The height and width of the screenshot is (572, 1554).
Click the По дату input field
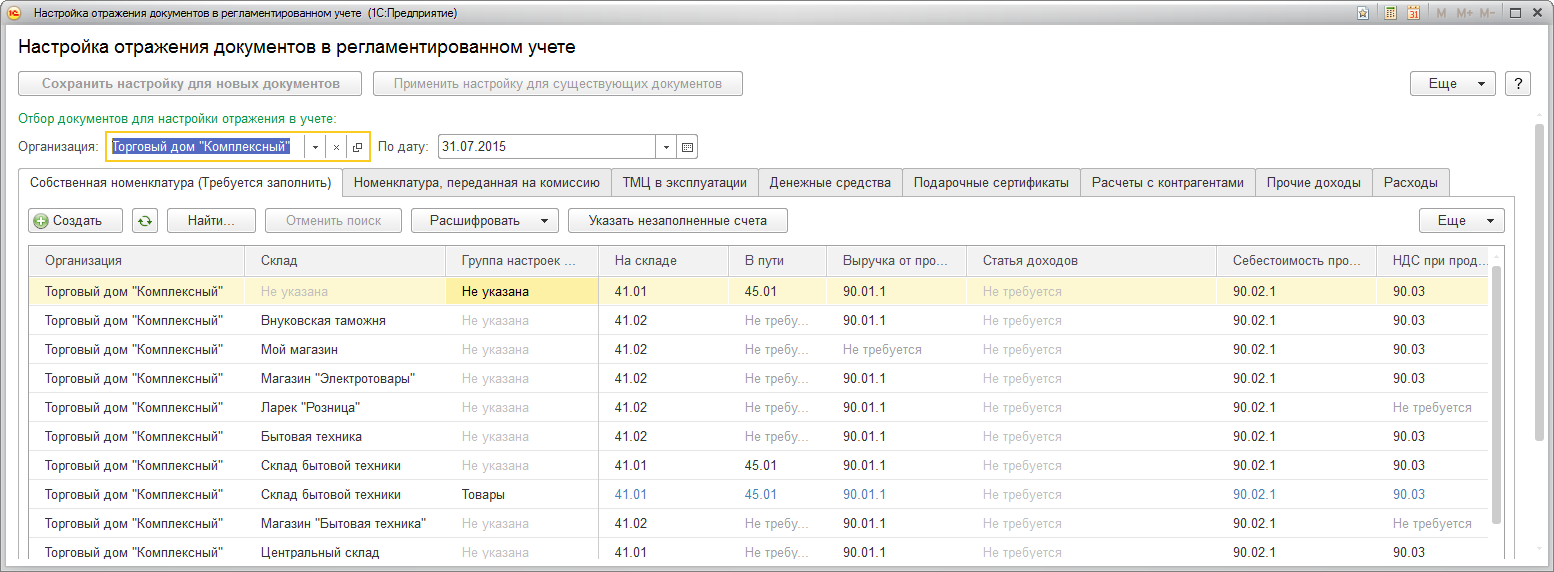click(x=546, y=147)
